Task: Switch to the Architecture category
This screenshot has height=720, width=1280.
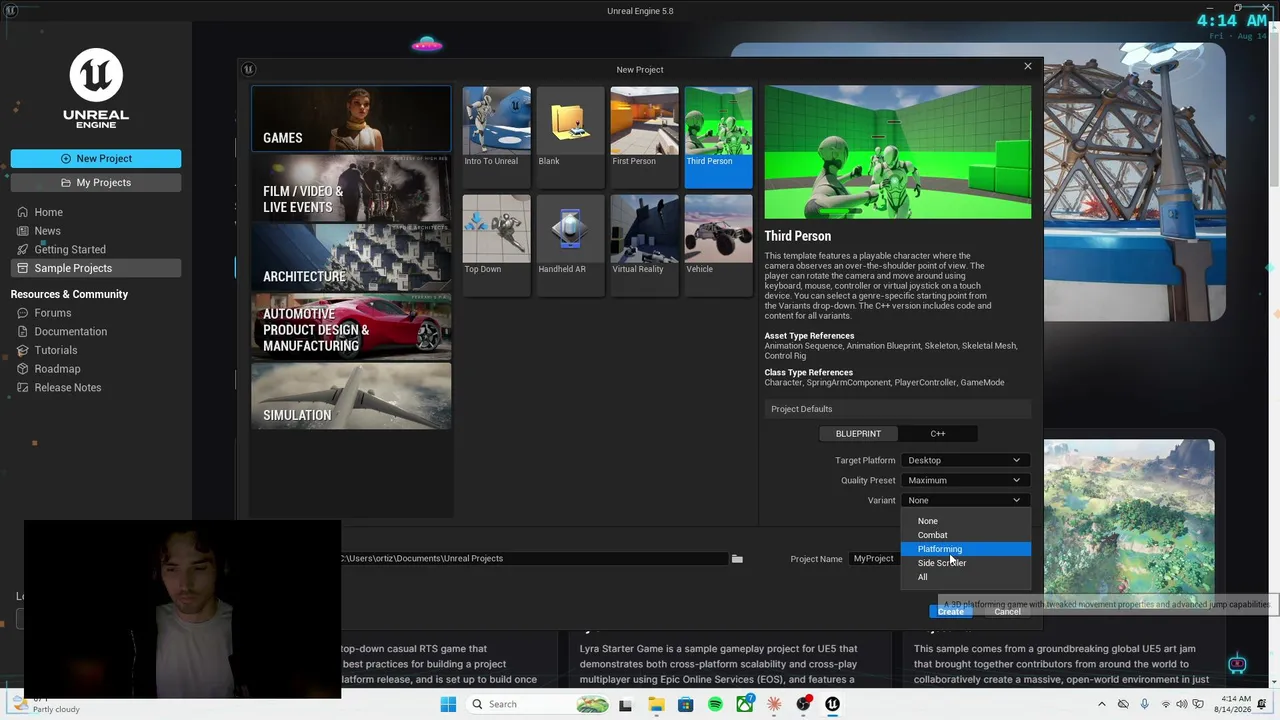Action: click(351, 257)
